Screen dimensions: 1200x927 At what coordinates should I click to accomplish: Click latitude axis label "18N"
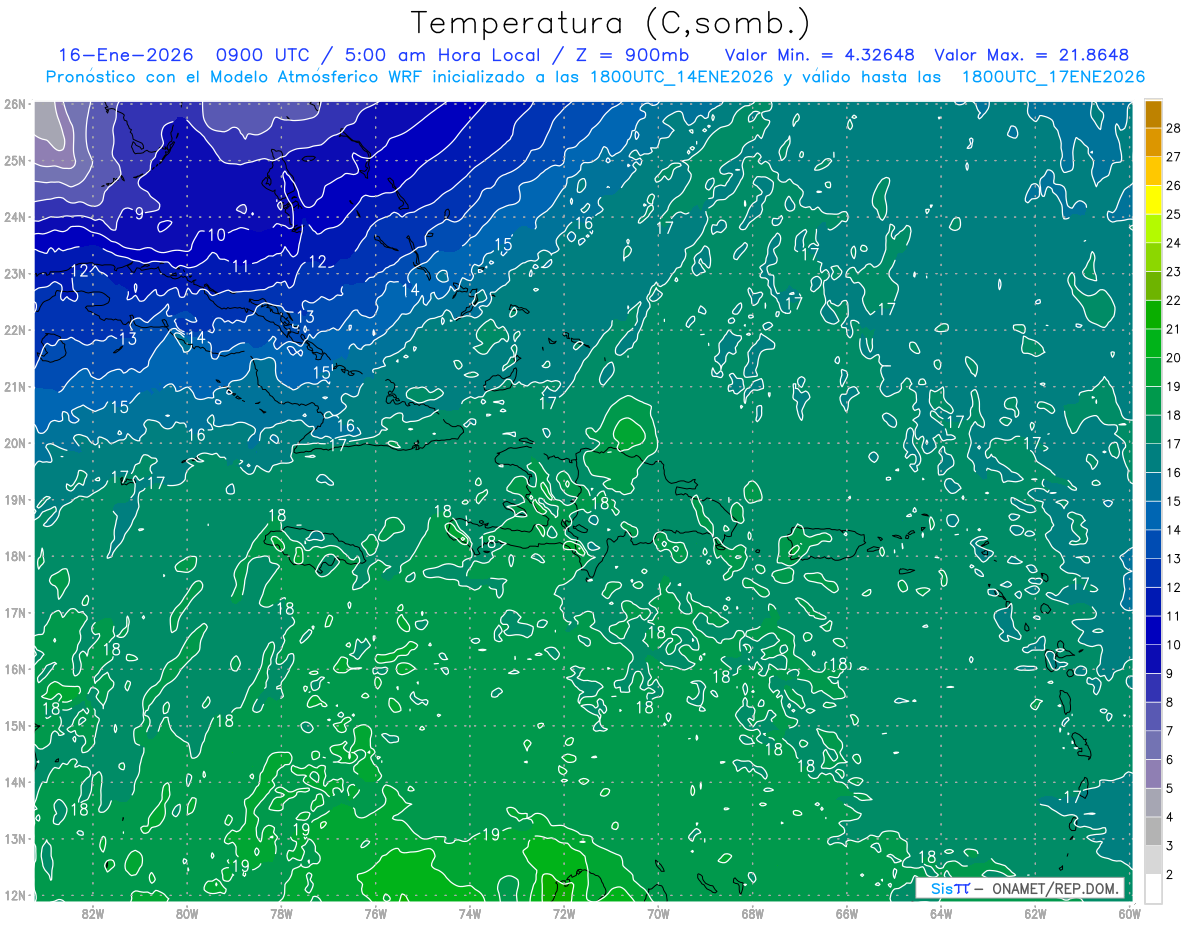[x=14, y=556]
